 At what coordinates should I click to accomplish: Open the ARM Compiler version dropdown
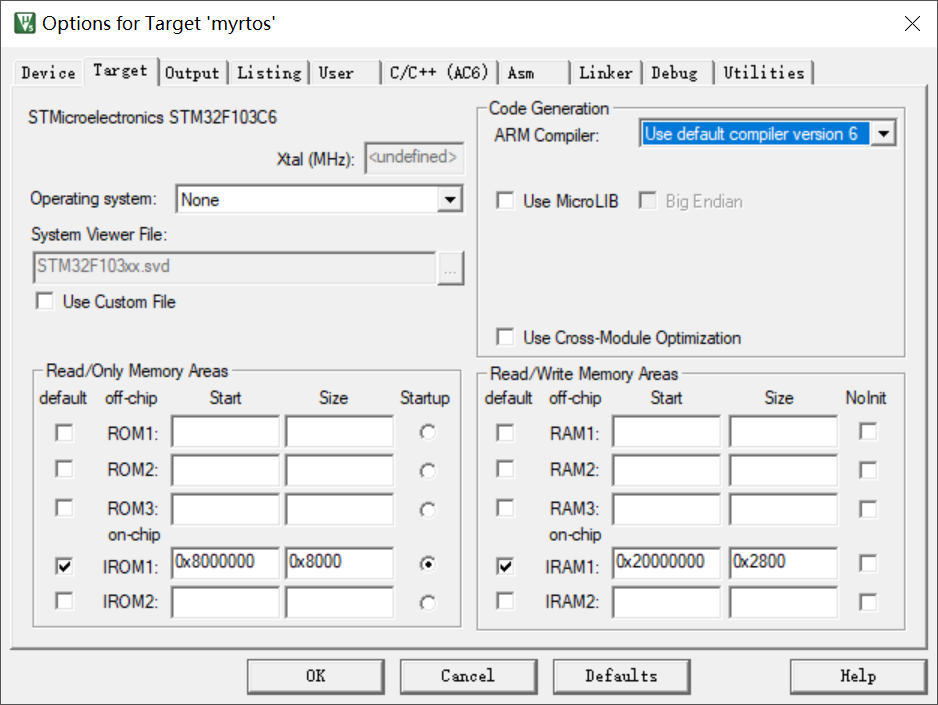pos(884,133)
